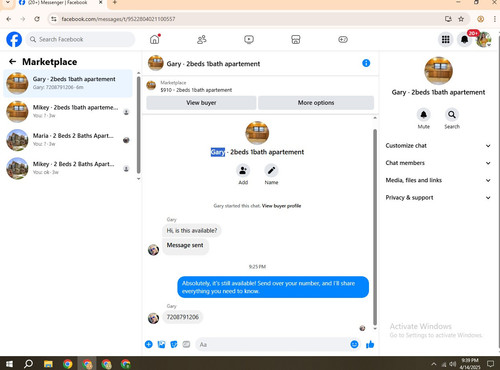The width and height of the screenshot is (500, 370).
Task: Open Maria 2 Beds 2 Baths conversation
Action: coord(68,140)
